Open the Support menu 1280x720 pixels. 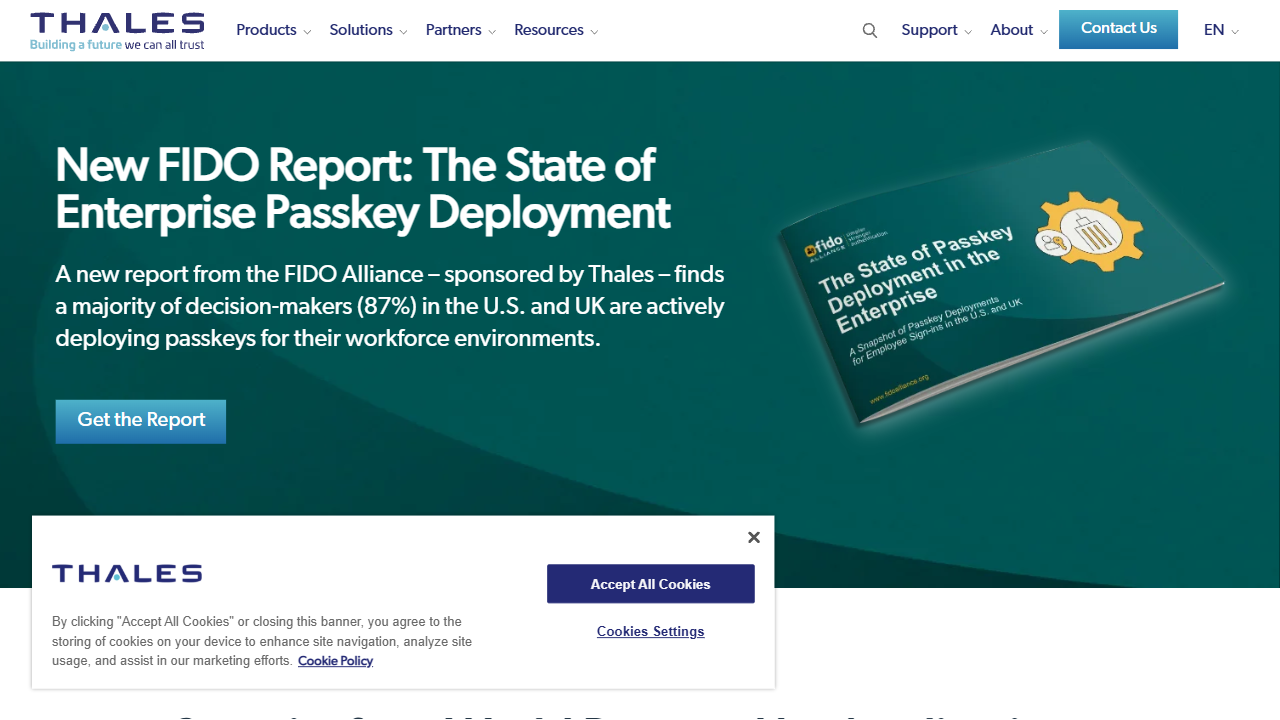point(929,30)
